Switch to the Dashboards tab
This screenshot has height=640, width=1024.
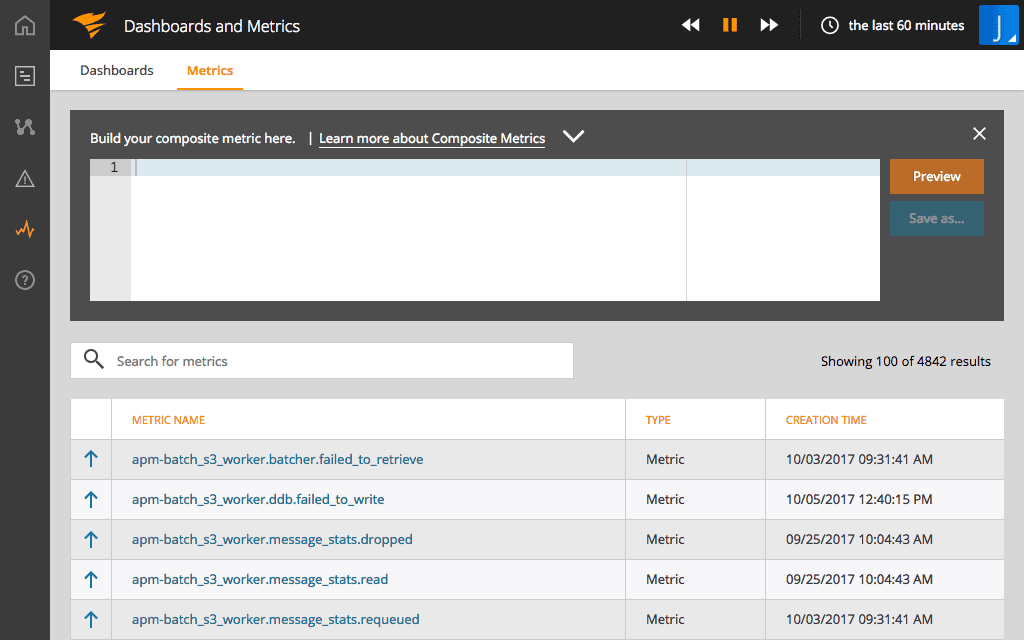[117, 71]
